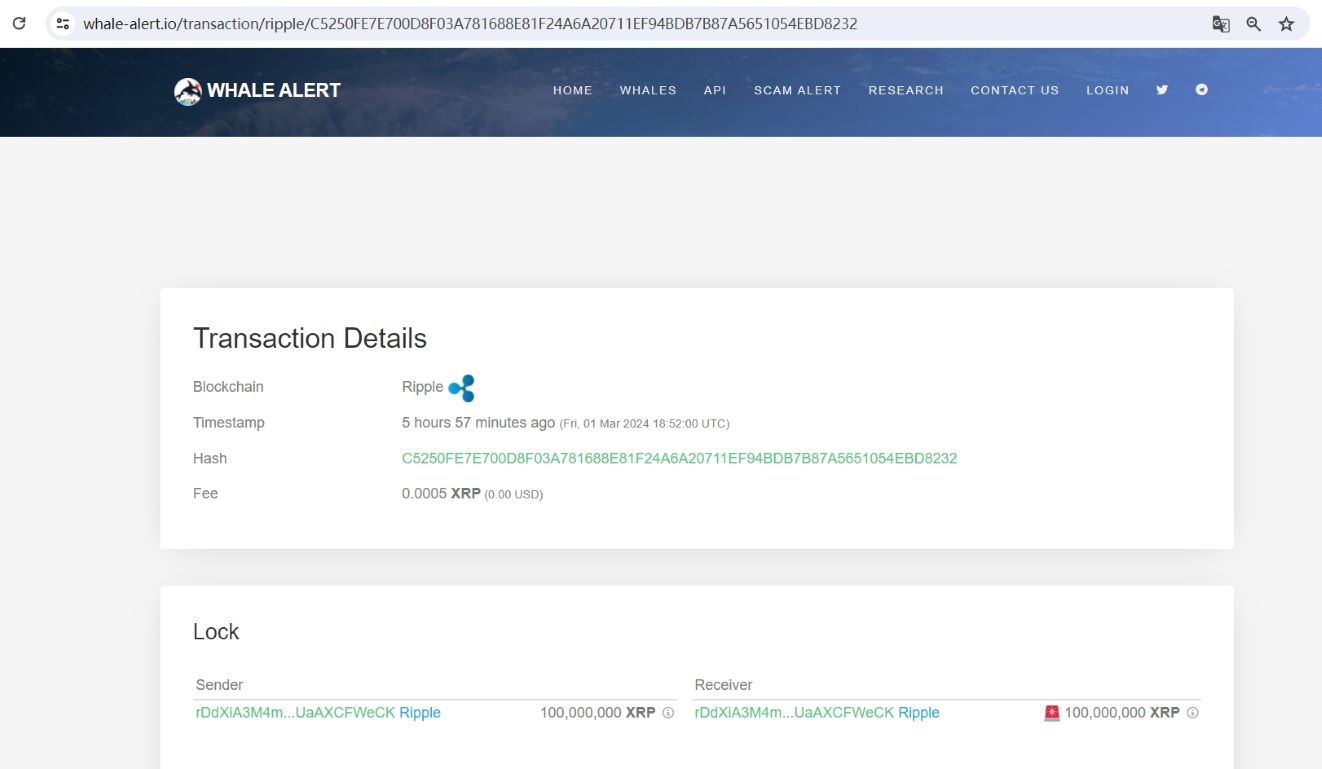Click the Lock section heading

pos(216,632)
